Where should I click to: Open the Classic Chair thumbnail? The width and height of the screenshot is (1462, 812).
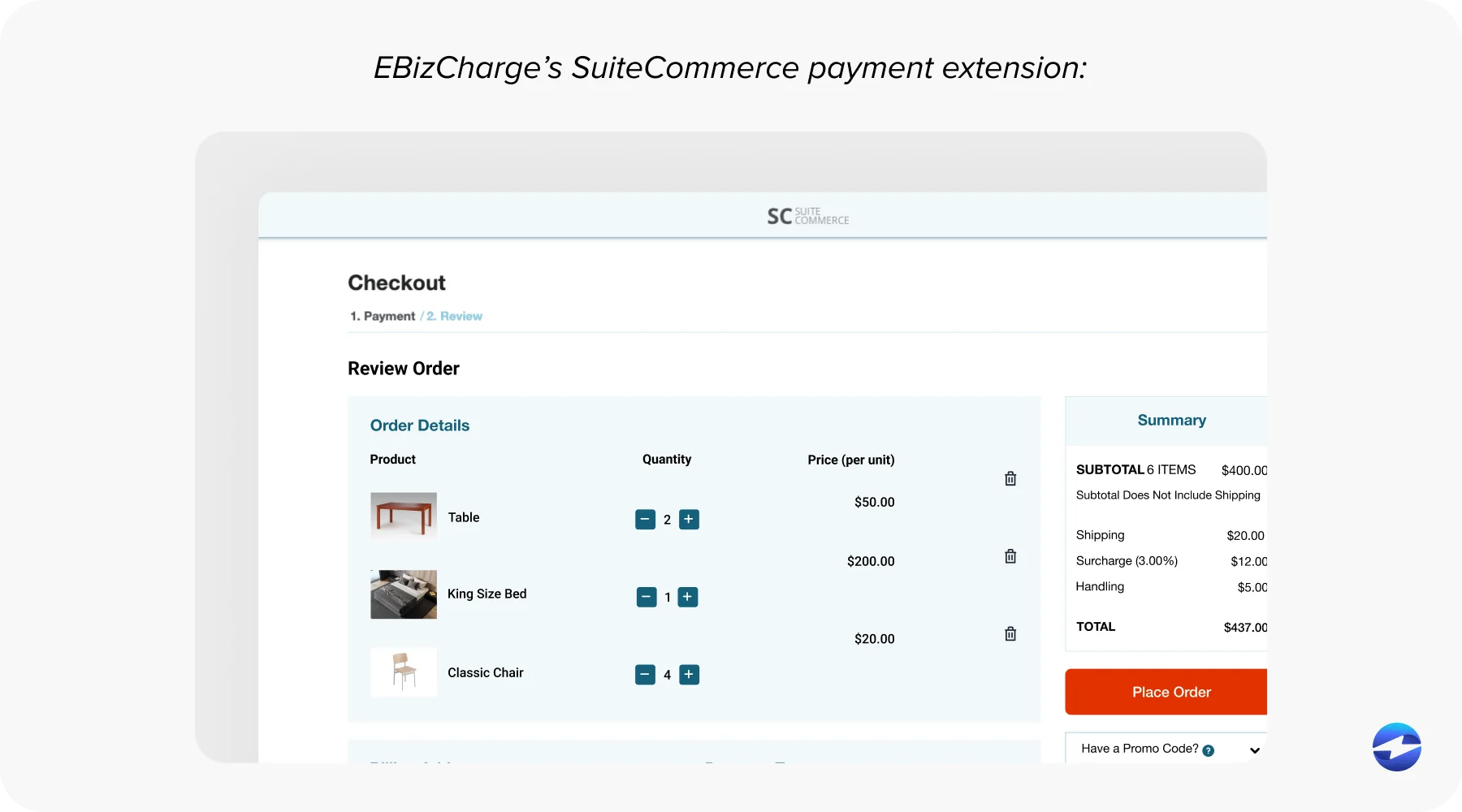(404, 672)
